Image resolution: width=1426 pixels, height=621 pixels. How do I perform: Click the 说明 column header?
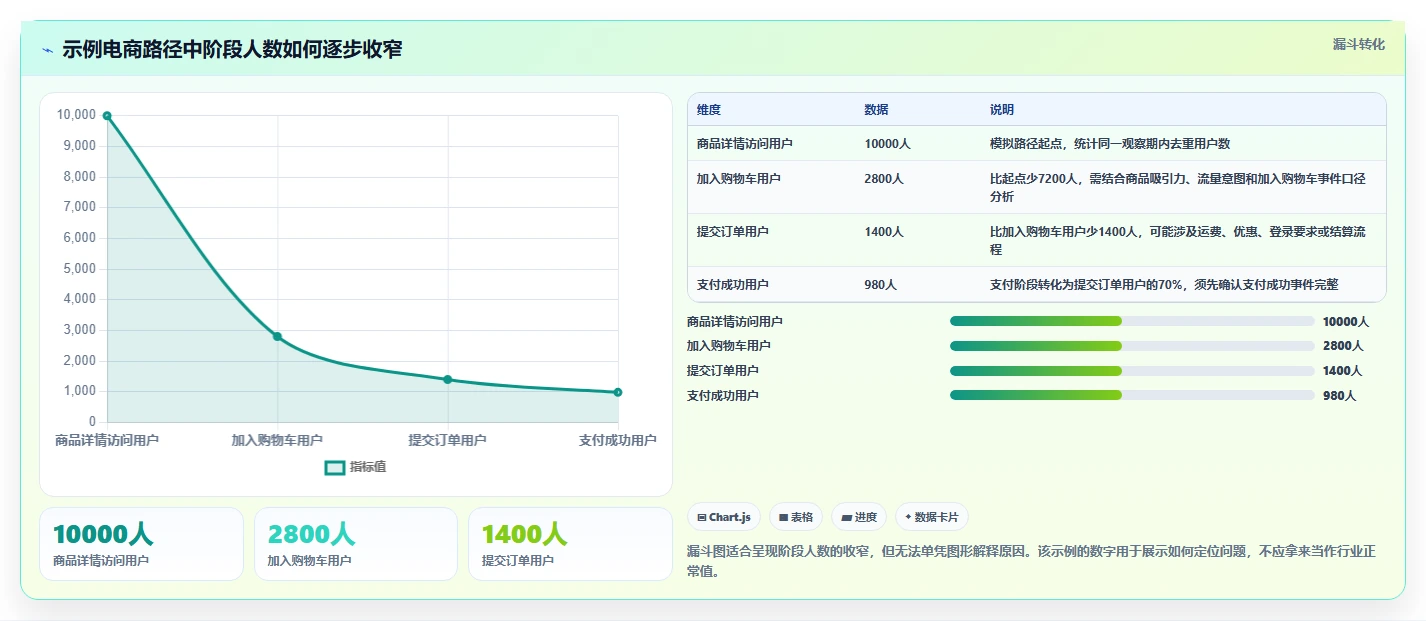click(1002, 110)
